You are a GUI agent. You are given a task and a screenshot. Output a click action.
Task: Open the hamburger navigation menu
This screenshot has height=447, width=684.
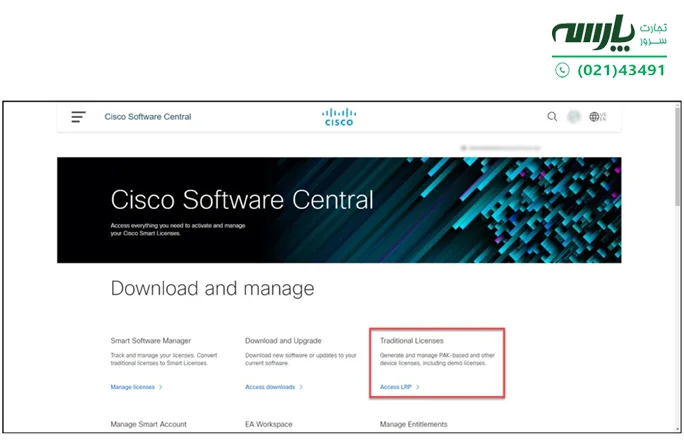(x=78, y=117)
